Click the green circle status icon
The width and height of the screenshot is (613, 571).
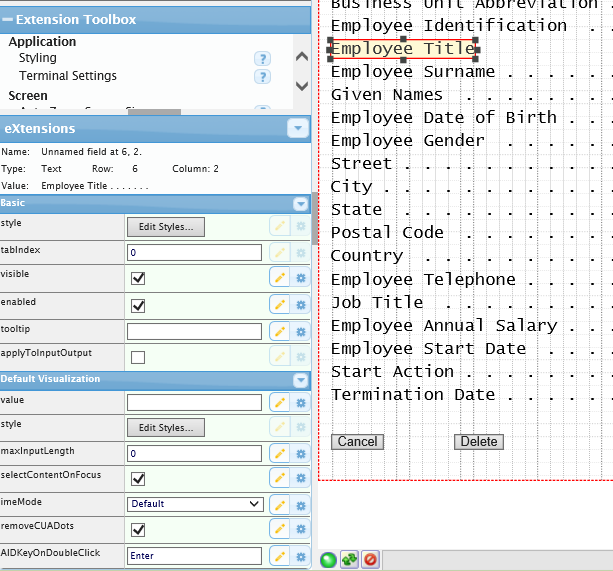tap(328, 559)
